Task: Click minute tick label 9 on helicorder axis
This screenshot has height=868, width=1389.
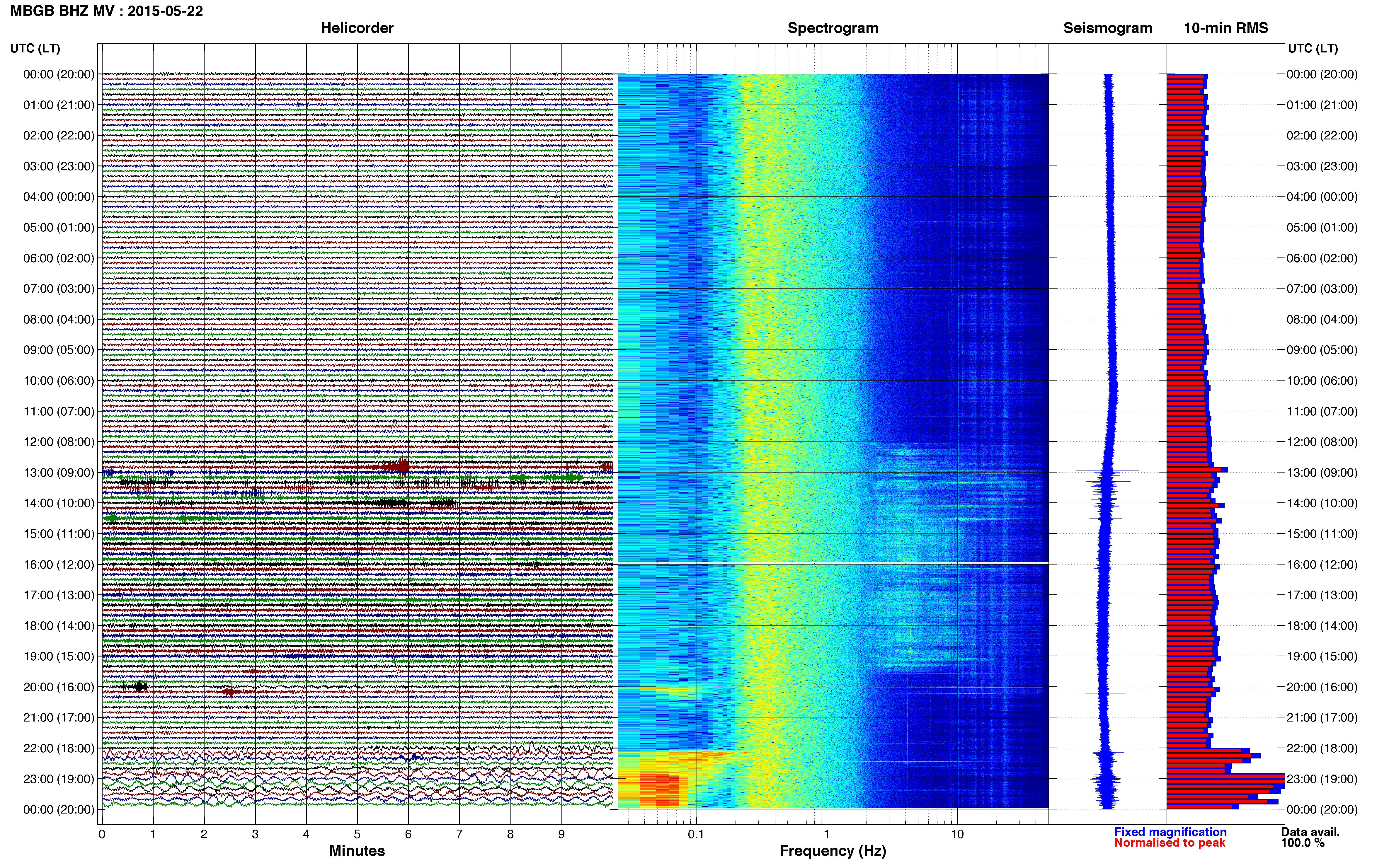Action: (x=561, y=834)
